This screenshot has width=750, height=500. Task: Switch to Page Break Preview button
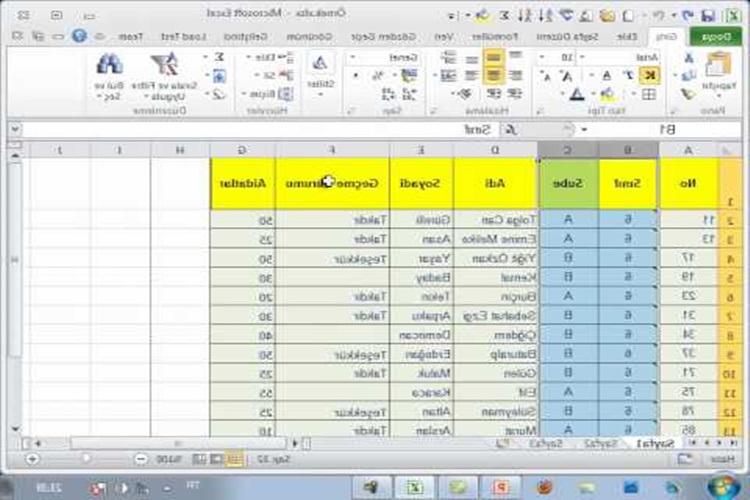[199, 459]
